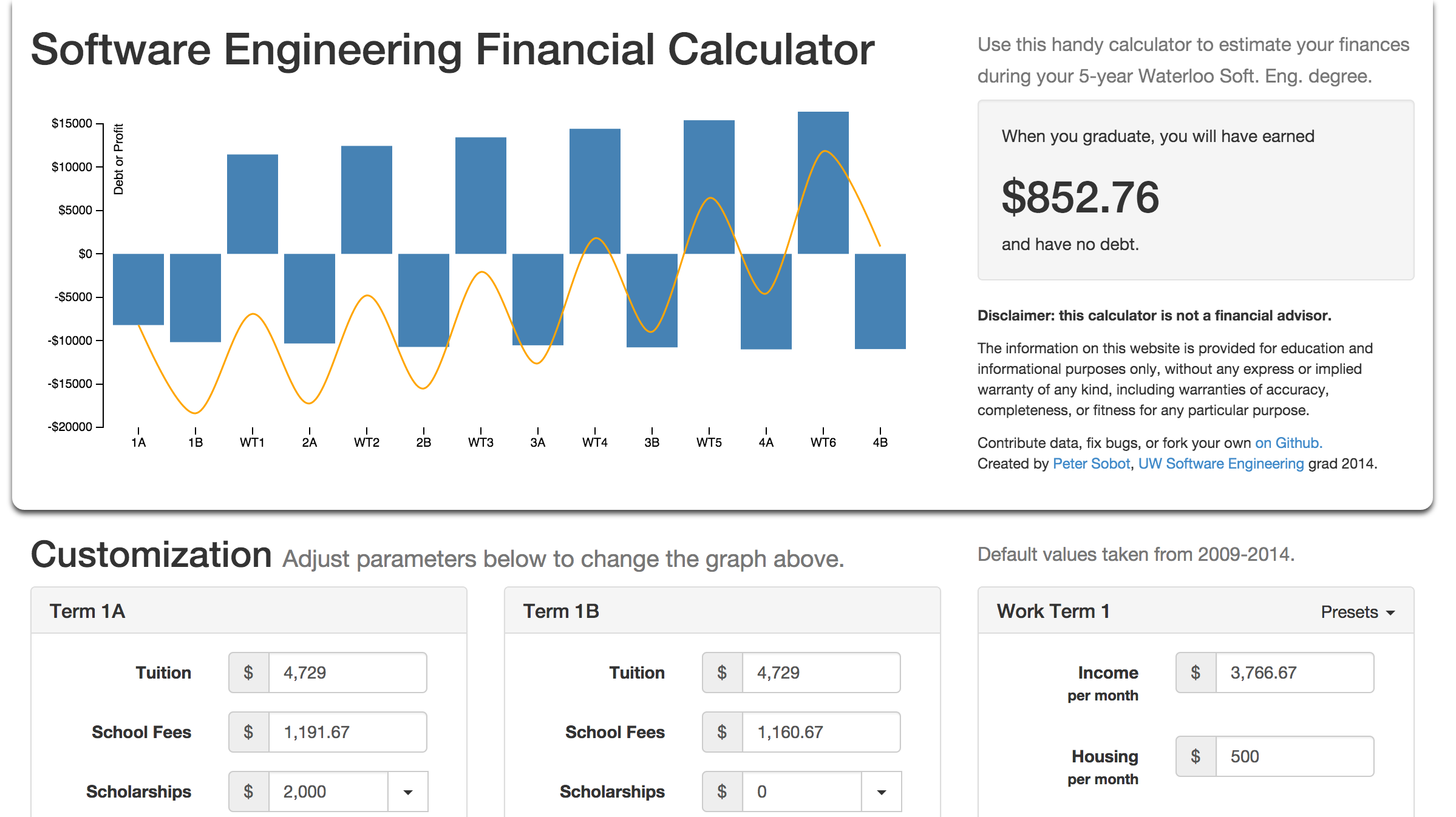Screen dimensions: 1456x817
Task: Click Term 1B Scholarships amount field
Action: tap(801, 792)
